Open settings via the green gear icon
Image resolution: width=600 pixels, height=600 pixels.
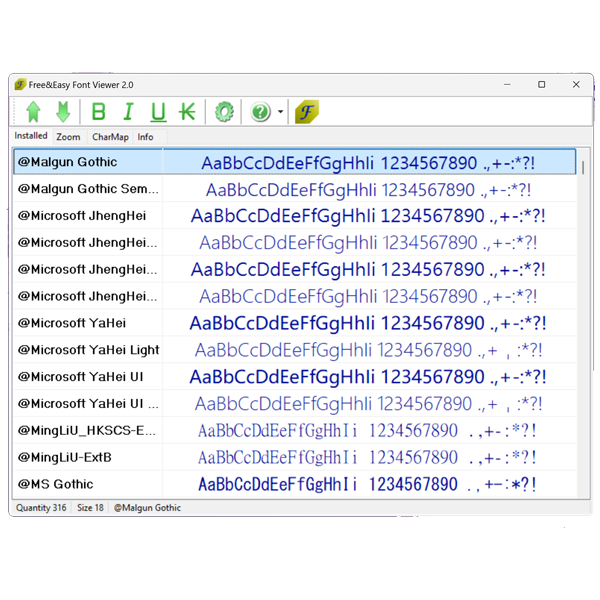click(224, 112)
